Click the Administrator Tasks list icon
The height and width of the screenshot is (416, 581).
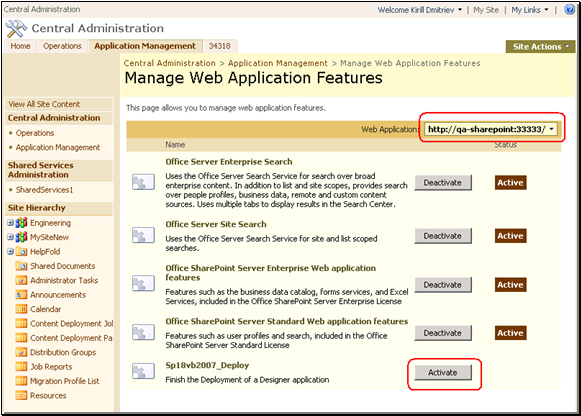[21, 280]
